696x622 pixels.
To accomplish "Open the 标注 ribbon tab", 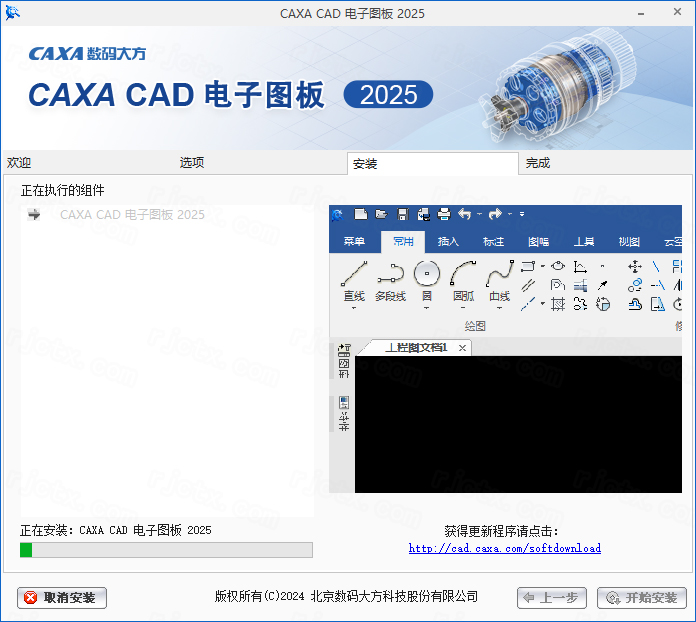I will 493,242.
